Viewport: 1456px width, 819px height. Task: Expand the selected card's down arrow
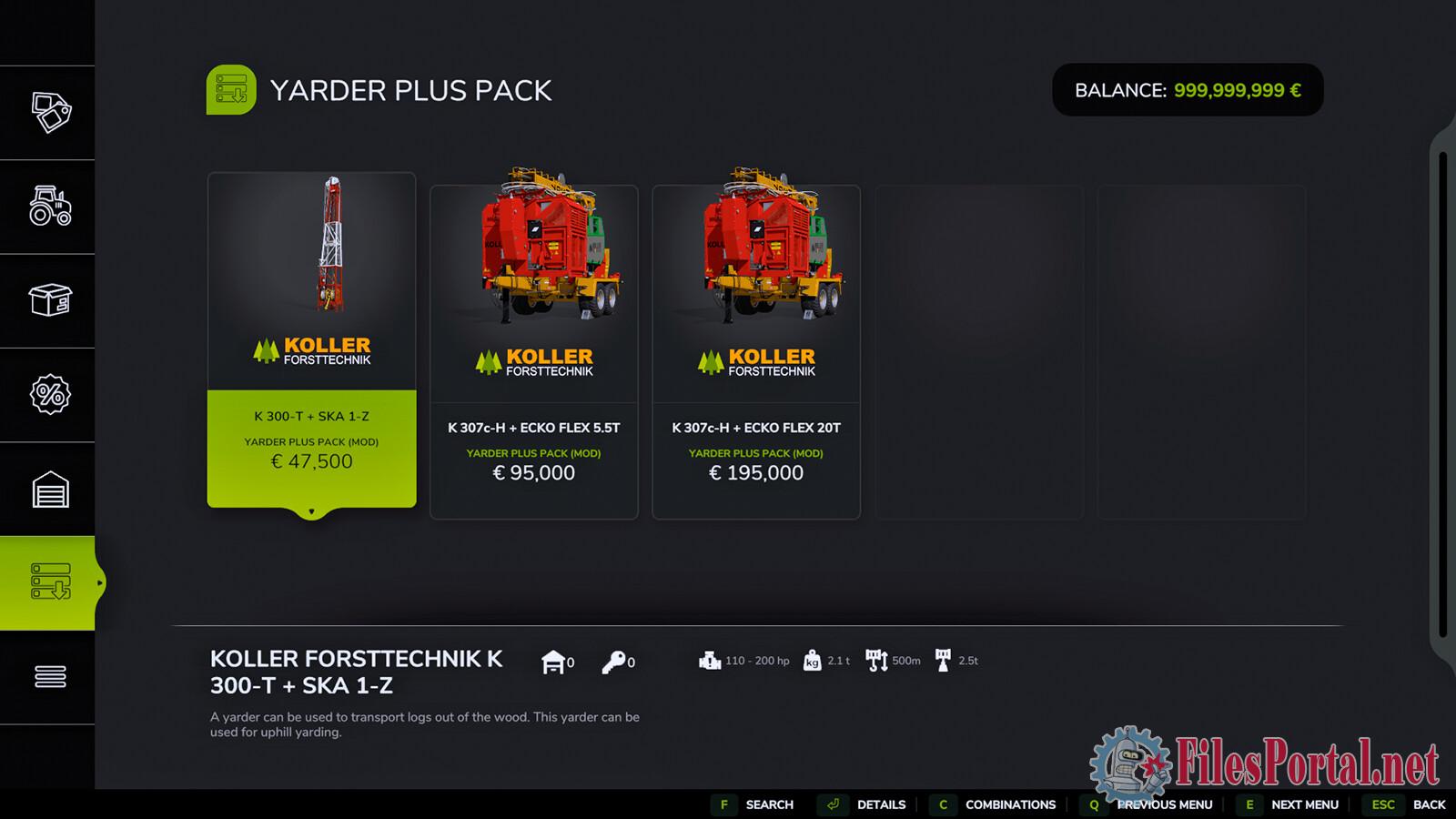pyautogui.click(x=311, y=512)
